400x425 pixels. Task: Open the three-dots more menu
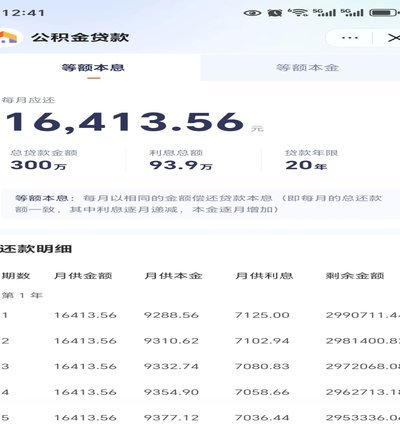tap(350, 38)
